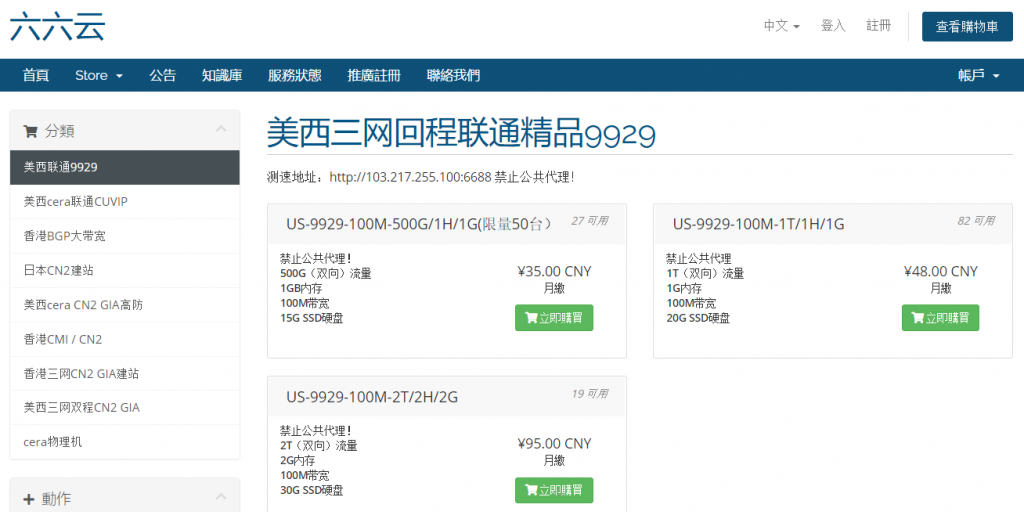Click the 27 可用 availability label
This screenshot has width=1024, height=512.
(x=589, y=221)
